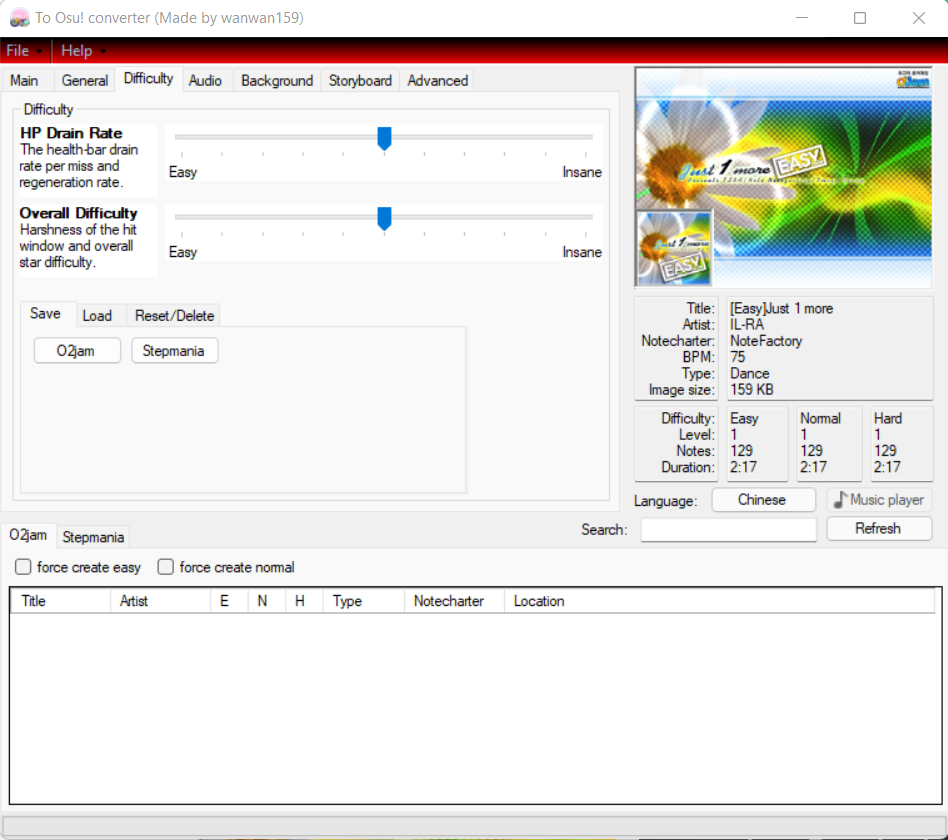Click the type value 'Dance'

pyautogui.click(x=750, y=374)
